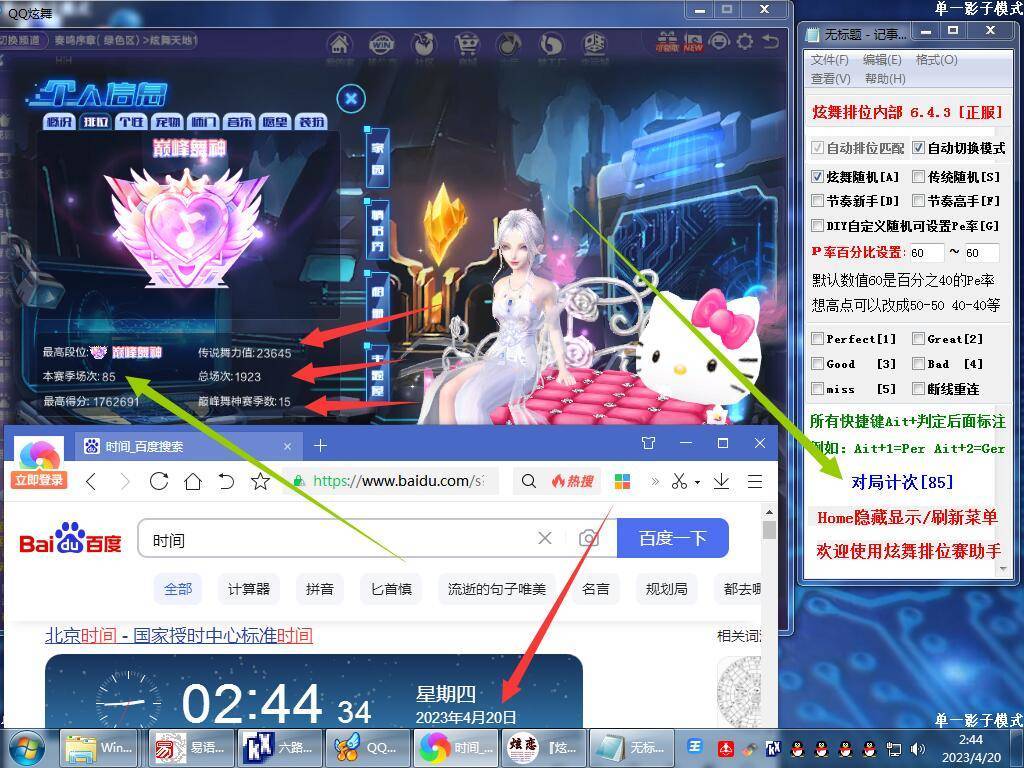Switch to 易语言 taskbar item
1024x768 pixels.
pyautogui.click(x=191, y=748)
